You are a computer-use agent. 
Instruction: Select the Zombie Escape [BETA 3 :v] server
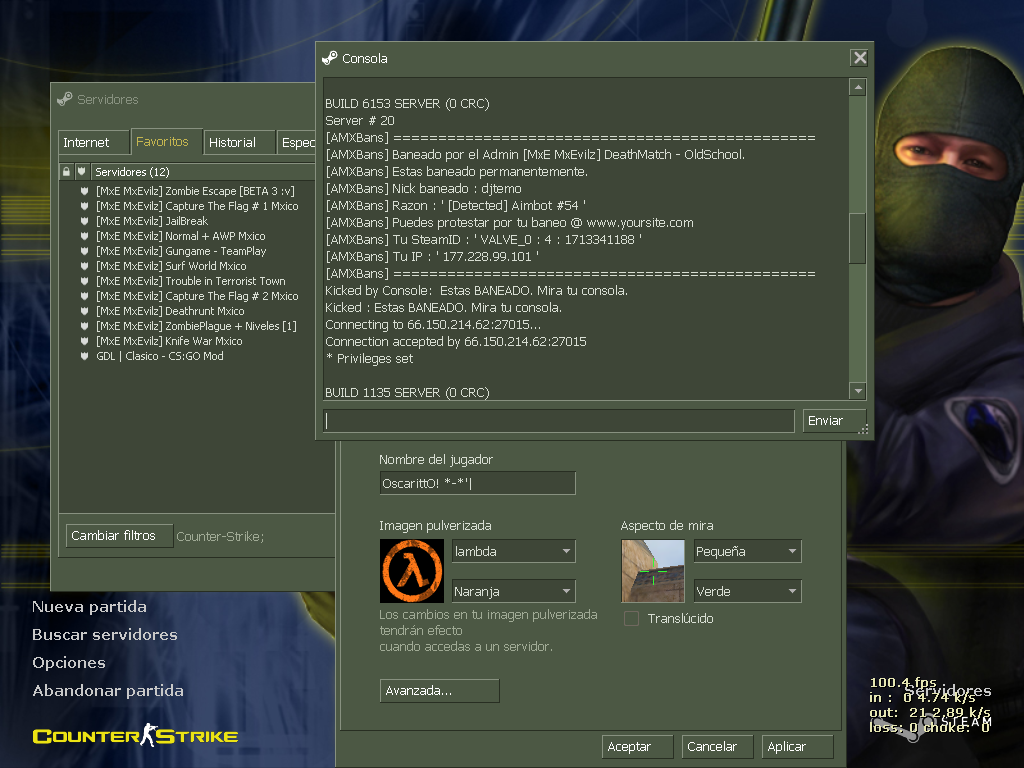[196, 191]
